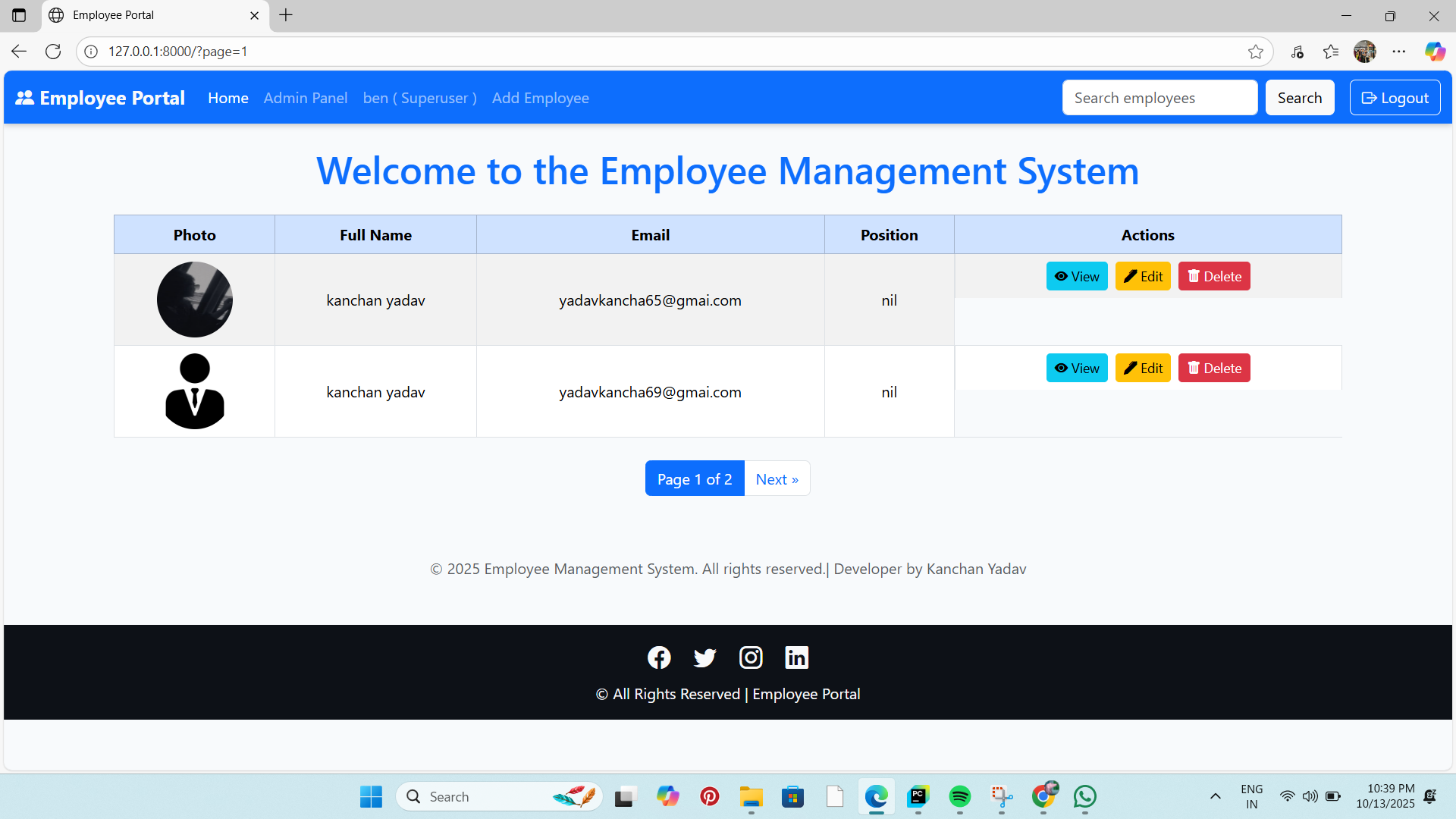Viewport: 1456px width, 819px height.
Task: Open the Admin Panel from the navbar
Action: (x=305, y=97)
